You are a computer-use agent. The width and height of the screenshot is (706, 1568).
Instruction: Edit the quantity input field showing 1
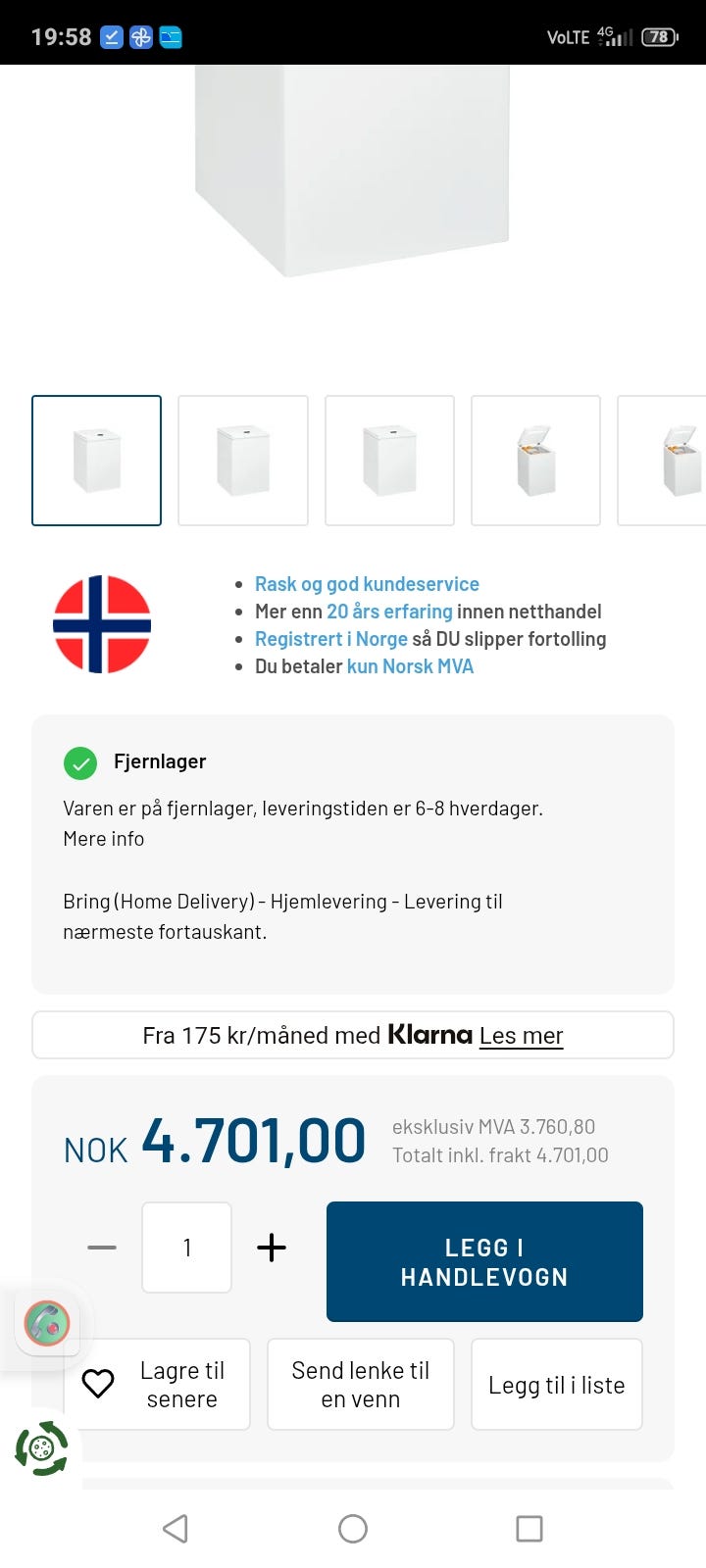click(186, 1247)
